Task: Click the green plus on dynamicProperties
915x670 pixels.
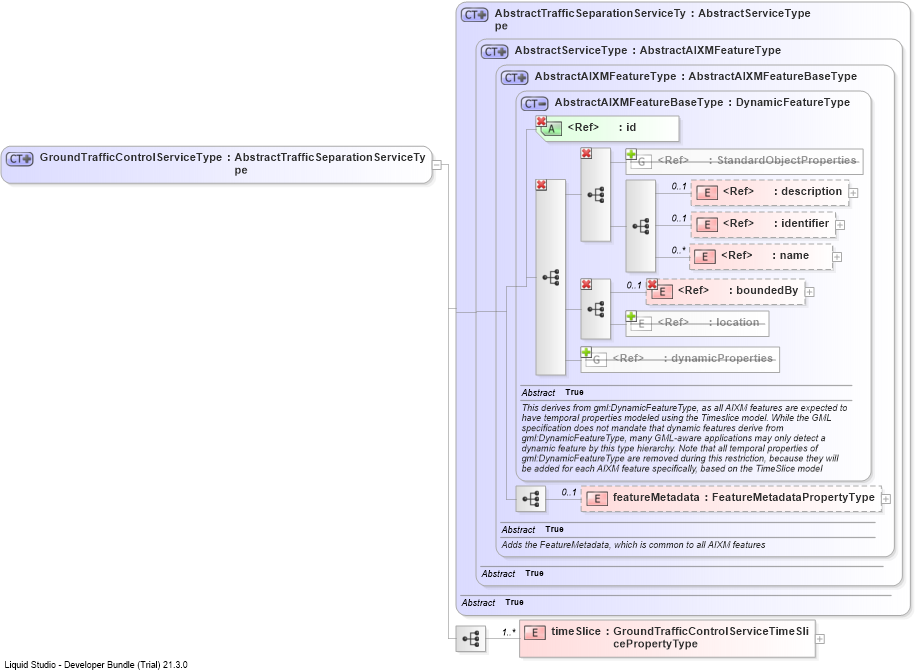Action: coord(586,352)
